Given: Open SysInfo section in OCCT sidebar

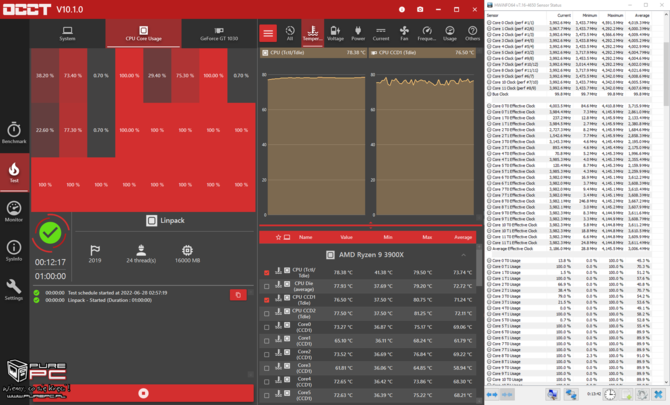Looking at the screenshot, I should click(x=14, y=251).
